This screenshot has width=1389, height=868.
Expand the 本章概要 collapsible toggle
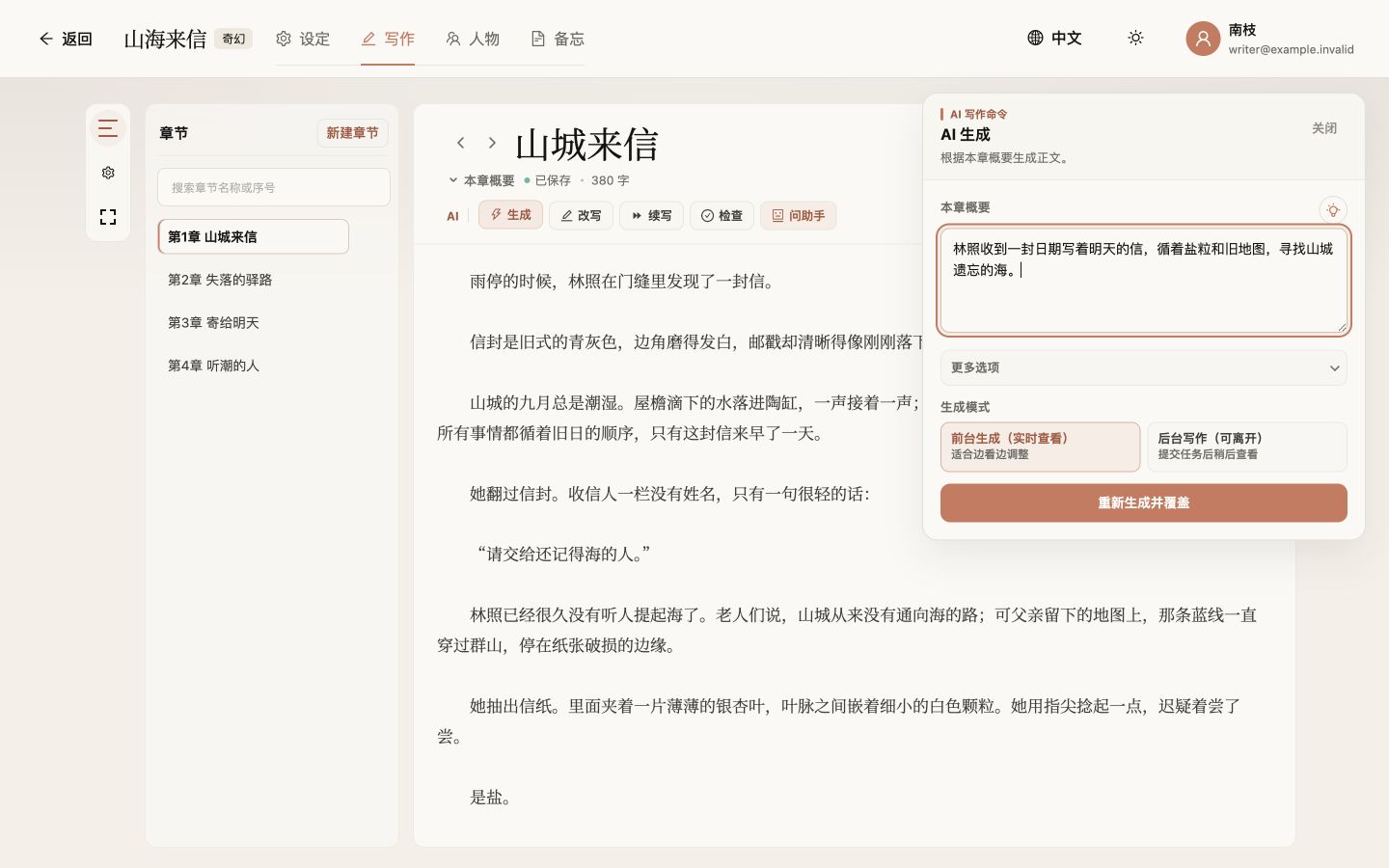point(481,180)
